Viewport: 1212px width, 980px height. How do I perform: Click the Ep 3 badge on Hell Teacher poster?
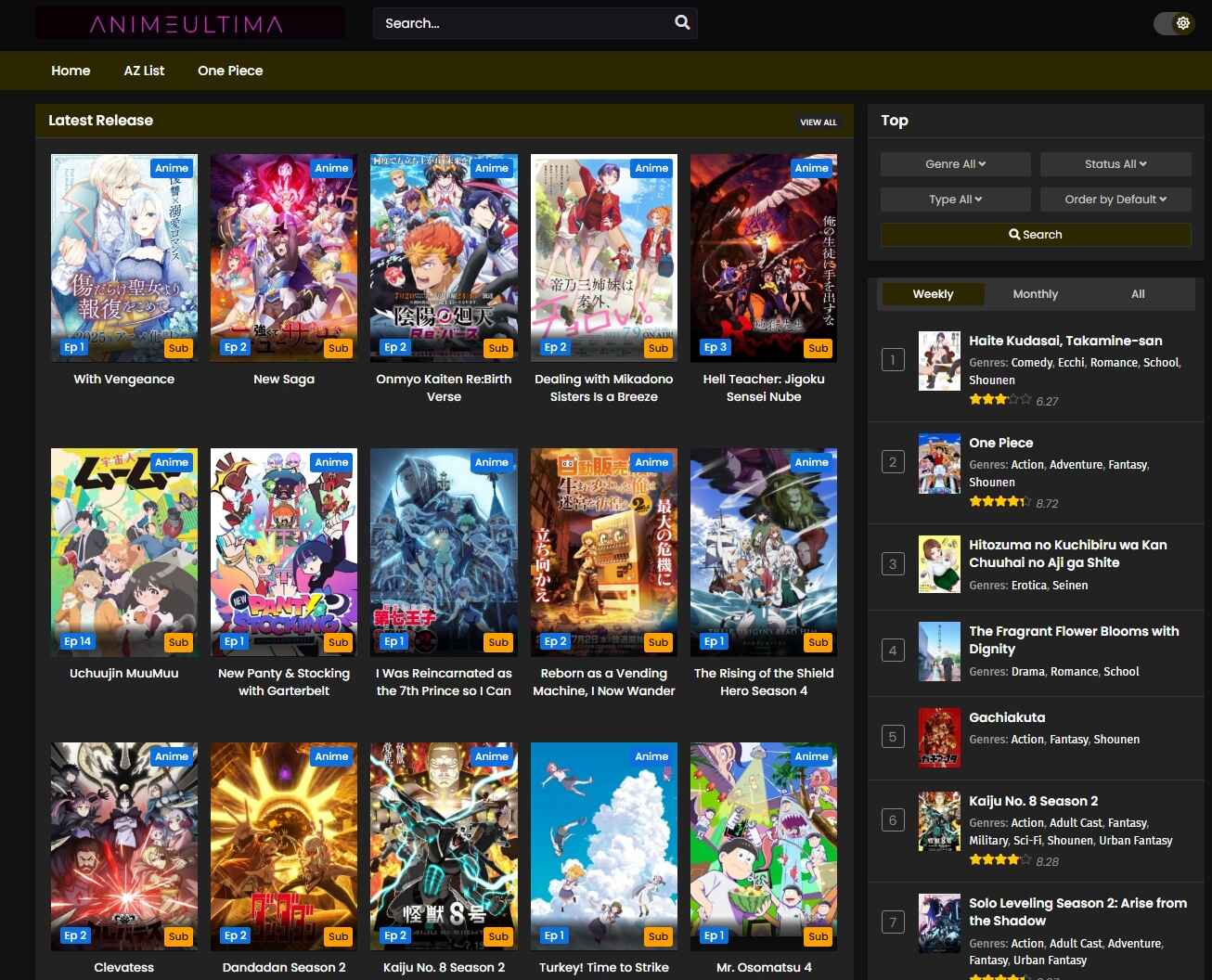click(716, 347)
